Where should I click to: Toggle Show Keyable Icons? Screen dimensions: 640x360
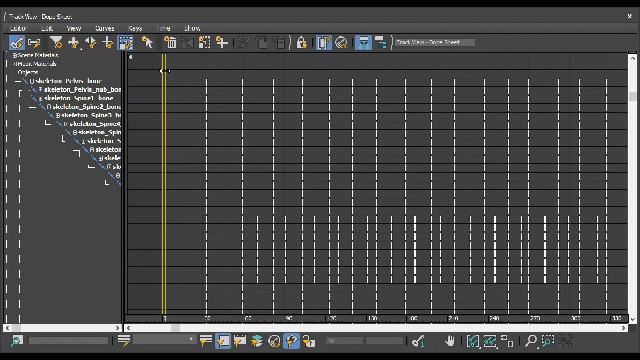click(341, 42)
